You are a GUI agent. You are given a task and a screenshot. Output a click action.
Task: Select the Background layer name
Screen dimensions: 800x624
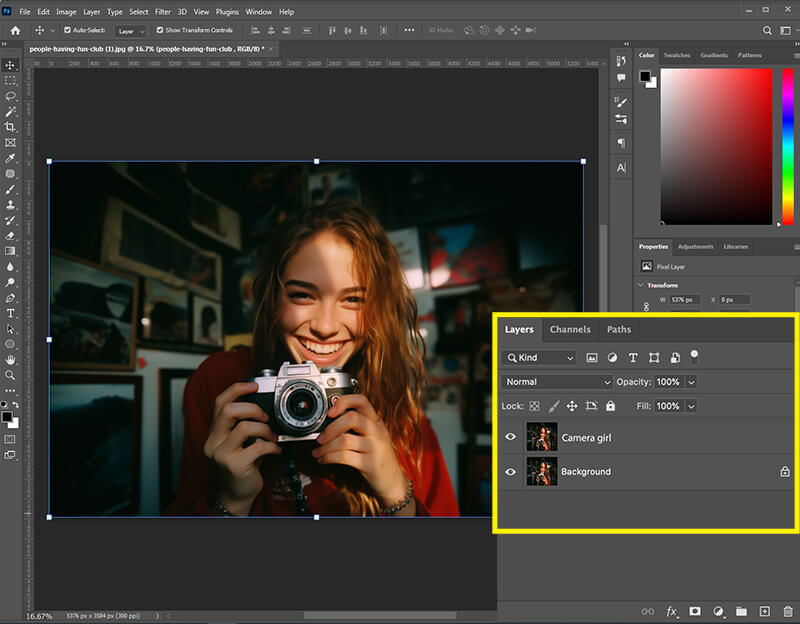[586, 471]
